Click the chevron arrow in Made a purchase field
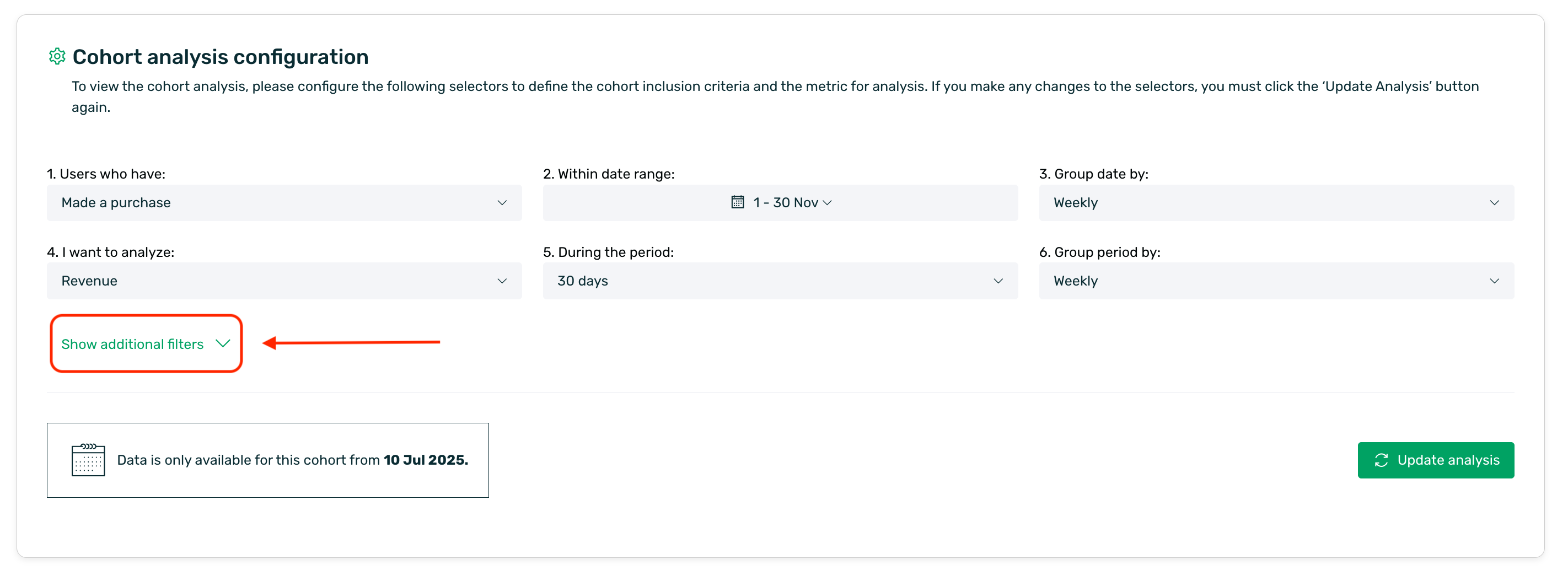Viewport: 1568px width, 581px height. tap(502, 203)
